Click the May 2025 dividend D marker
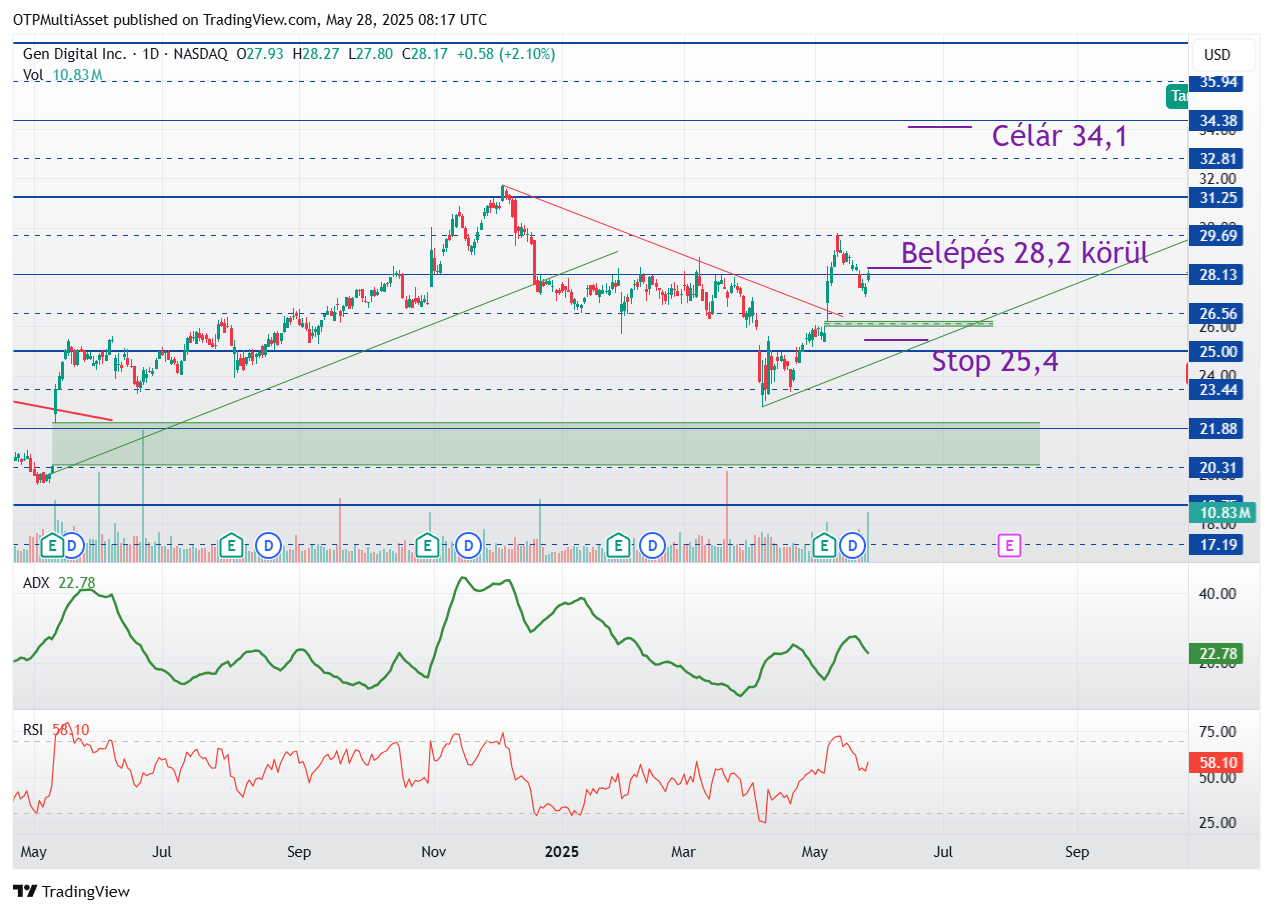Image resolution: width=1273 pixels, height=913 pixels. click(x=853, y=546)
